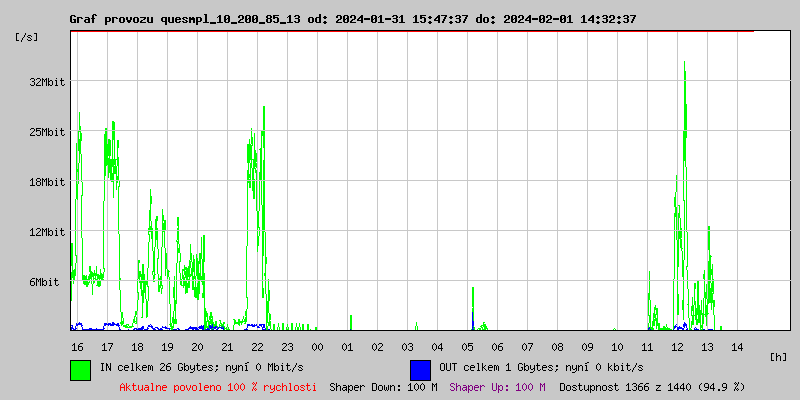This screenshot has height=400, width=800.
Task: Click the 18Mbit y-axis label
Action: 46,182
